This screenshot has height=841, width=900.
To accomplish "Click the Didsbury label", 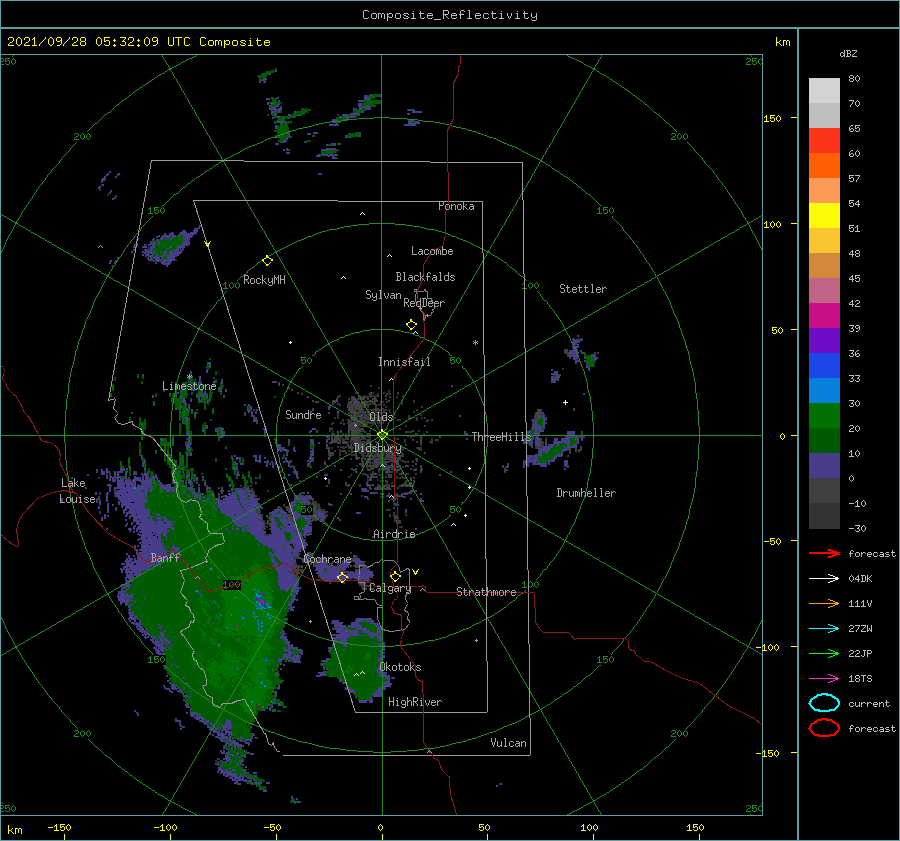I will click(x=378, y=448).
